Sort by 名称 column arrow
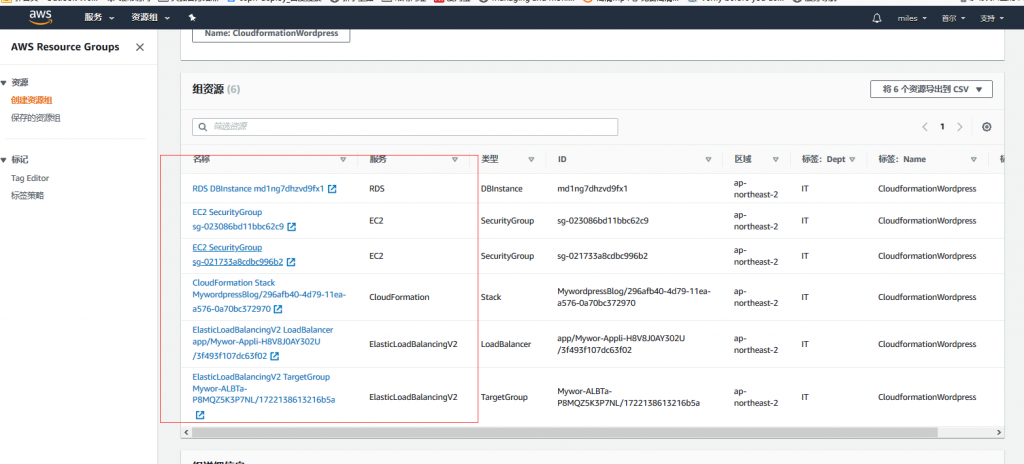 pos(344,159)
